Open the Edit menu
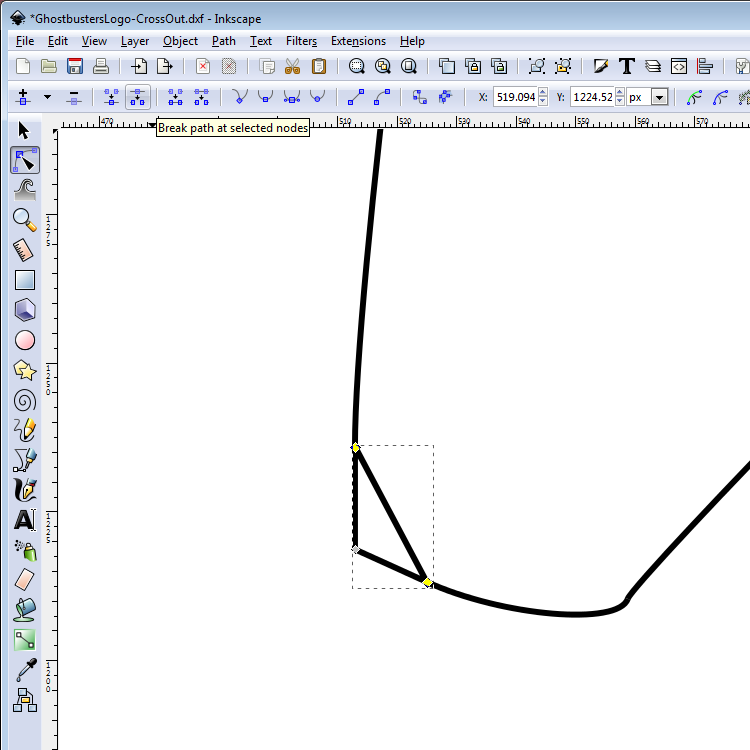 (57, 41)
